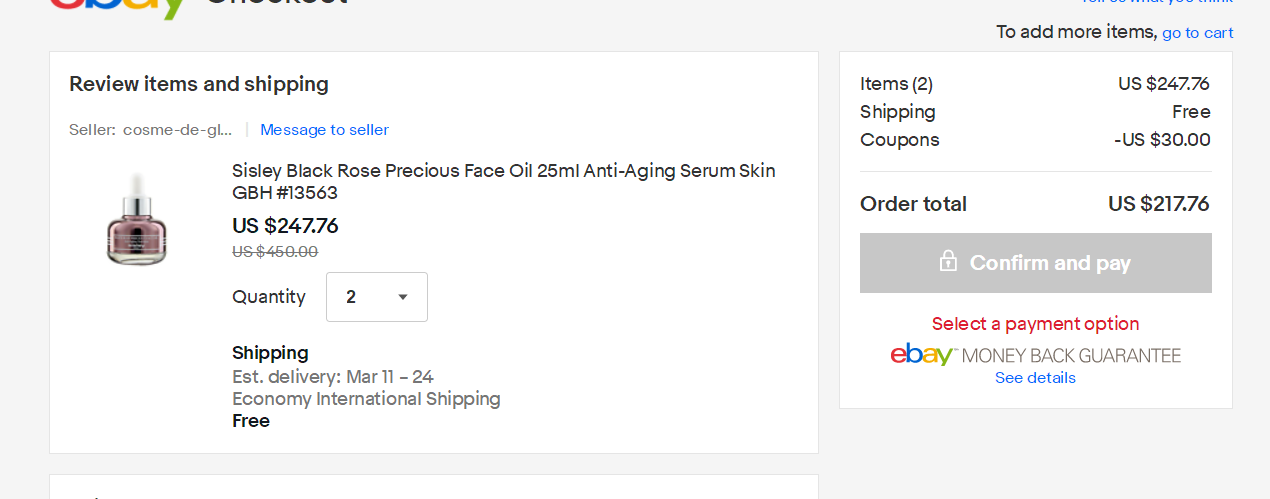
Task: Open the 'go to cart' link
Action: coord(1197,33)
